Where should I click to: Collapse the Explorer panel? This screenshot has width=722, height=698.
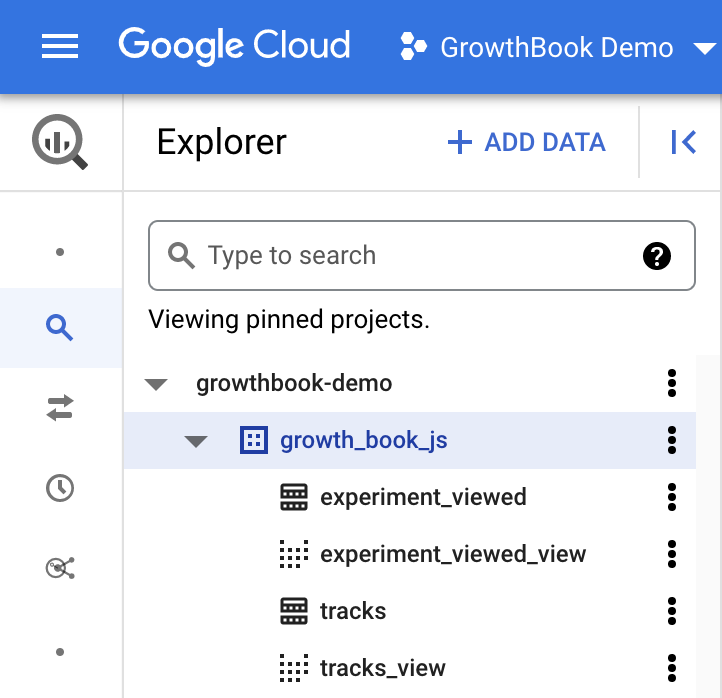pyautogui.click(x=683, y=142)
